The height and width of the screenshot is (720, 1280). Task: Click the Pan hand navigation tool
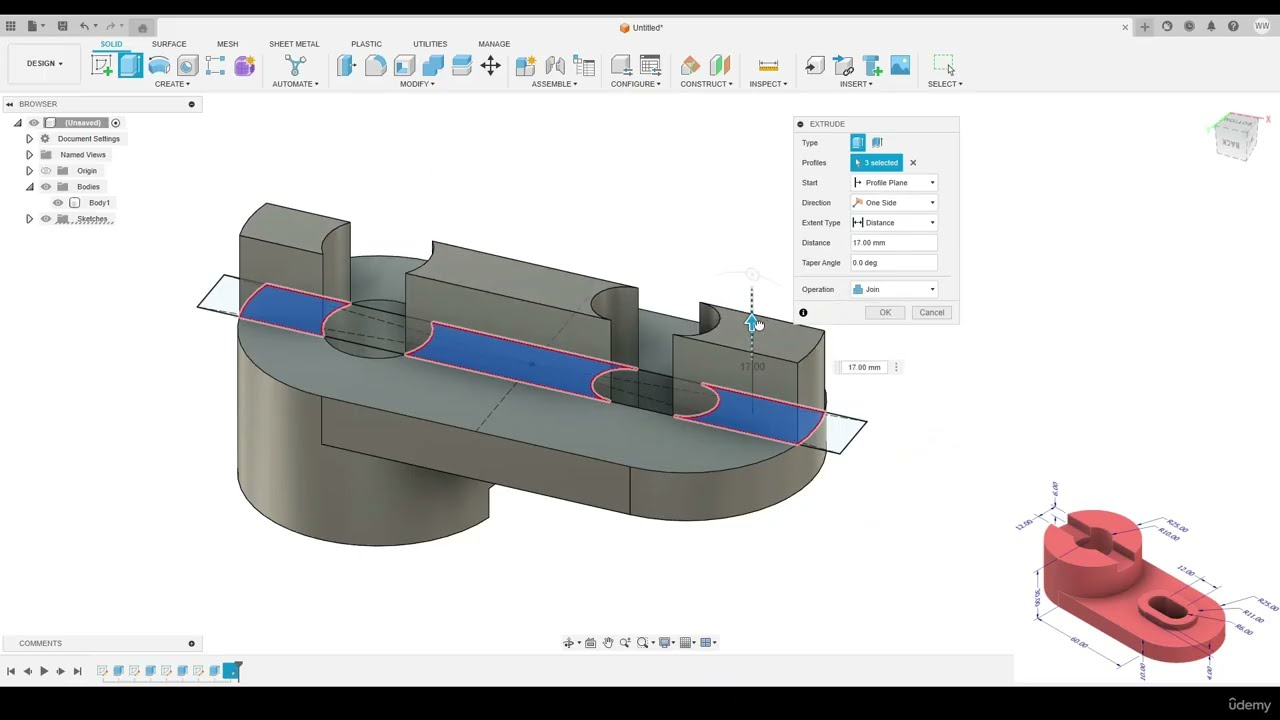607,643
